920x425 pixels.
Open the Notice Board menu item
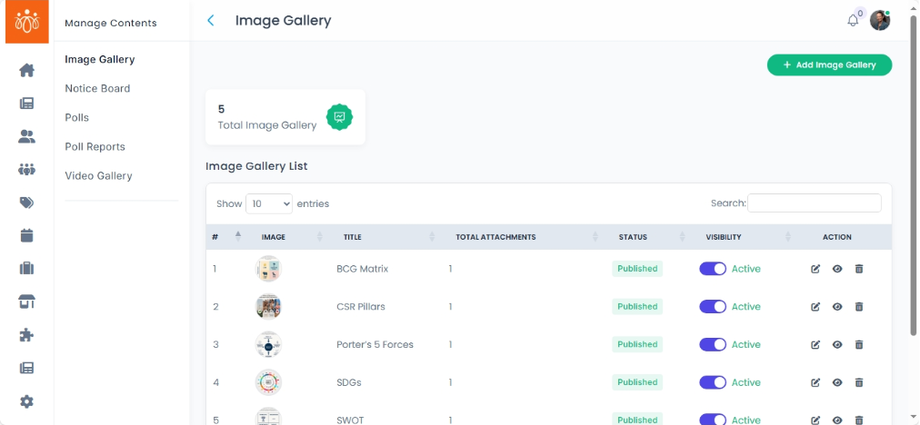[97, 88]
